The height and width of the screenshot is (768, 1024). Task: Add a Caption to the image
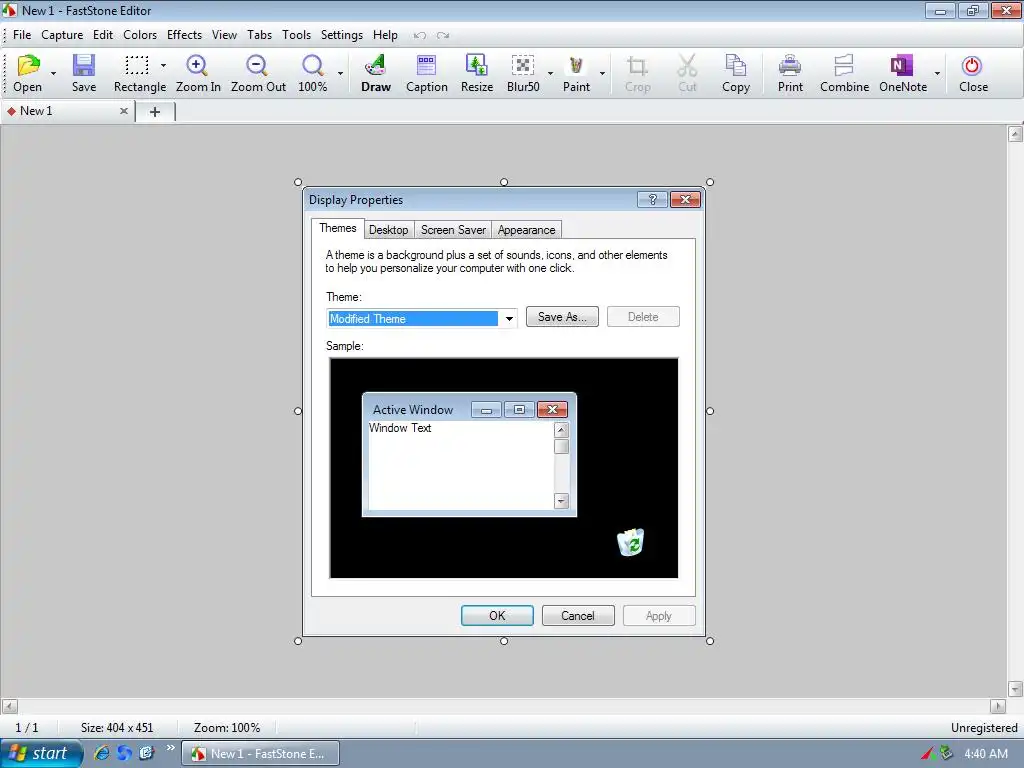click(x=426, y=73)
